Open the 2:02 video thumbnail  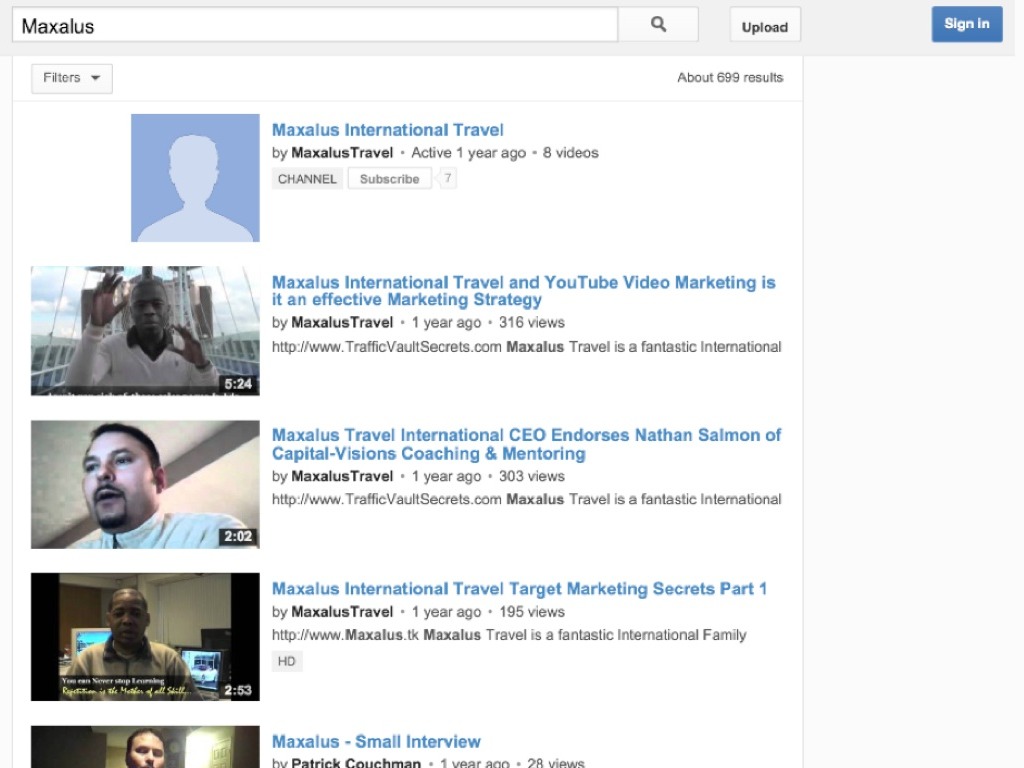145,484
